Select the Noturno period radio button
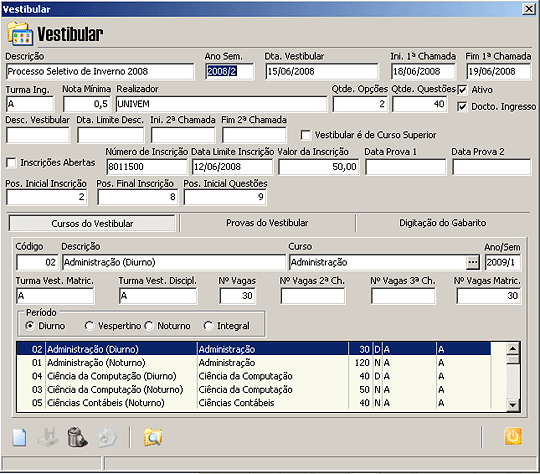Viewport: 540px width, 474px height. coord(149,326)
